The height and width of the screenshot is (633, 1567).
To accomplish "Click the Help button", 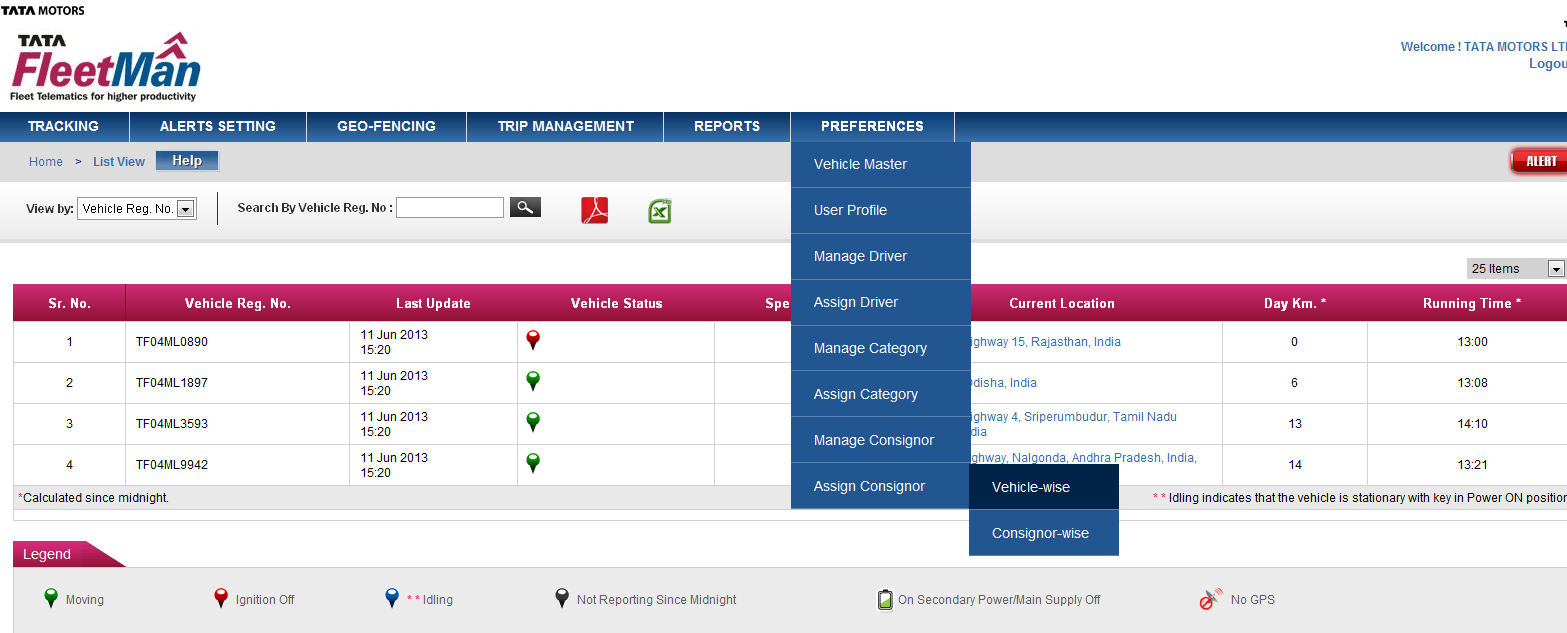I will coord(187,161).
